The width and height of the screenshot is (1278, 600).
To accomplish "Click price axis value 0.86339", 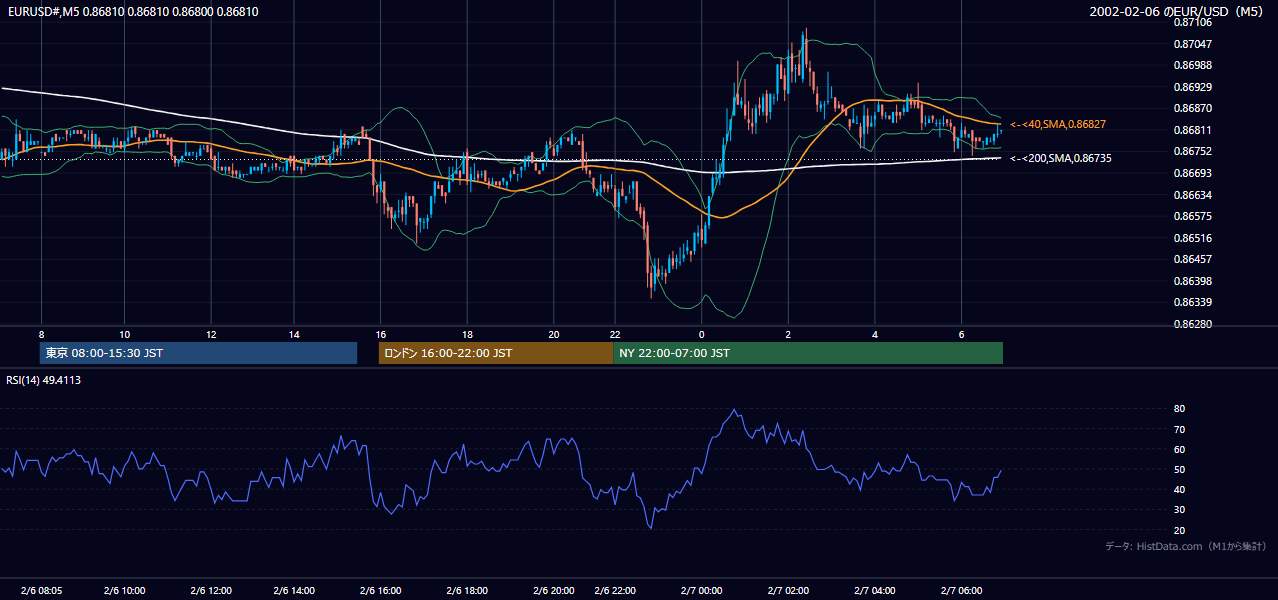I will pyautogui.click(x=1193, y=302).
